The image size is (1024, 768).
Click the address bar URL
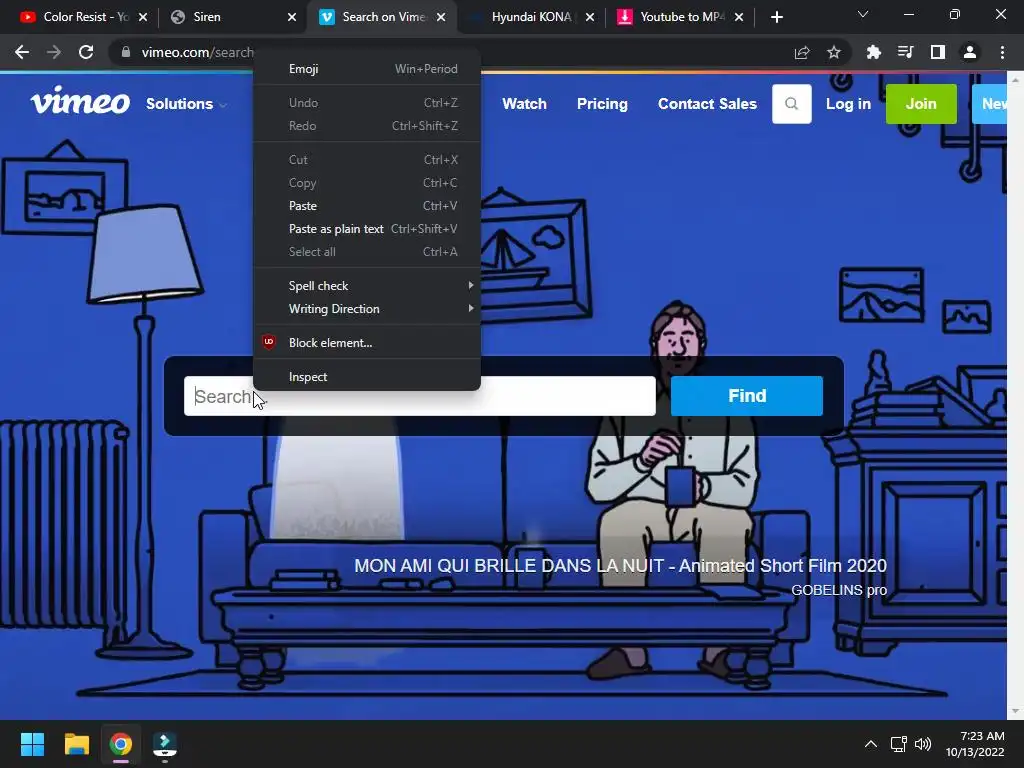pos(197,52)
